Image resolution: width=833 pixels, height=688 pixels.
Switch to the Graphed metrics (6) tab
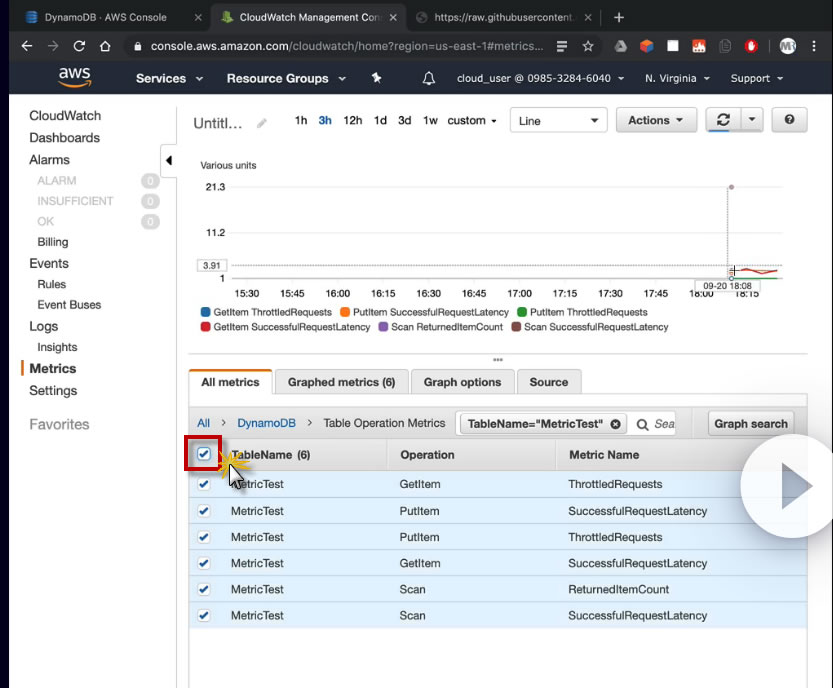click(341, 382)
